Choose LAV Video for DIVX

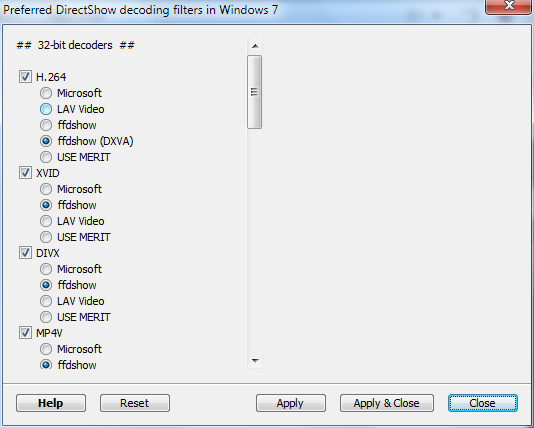46,301
